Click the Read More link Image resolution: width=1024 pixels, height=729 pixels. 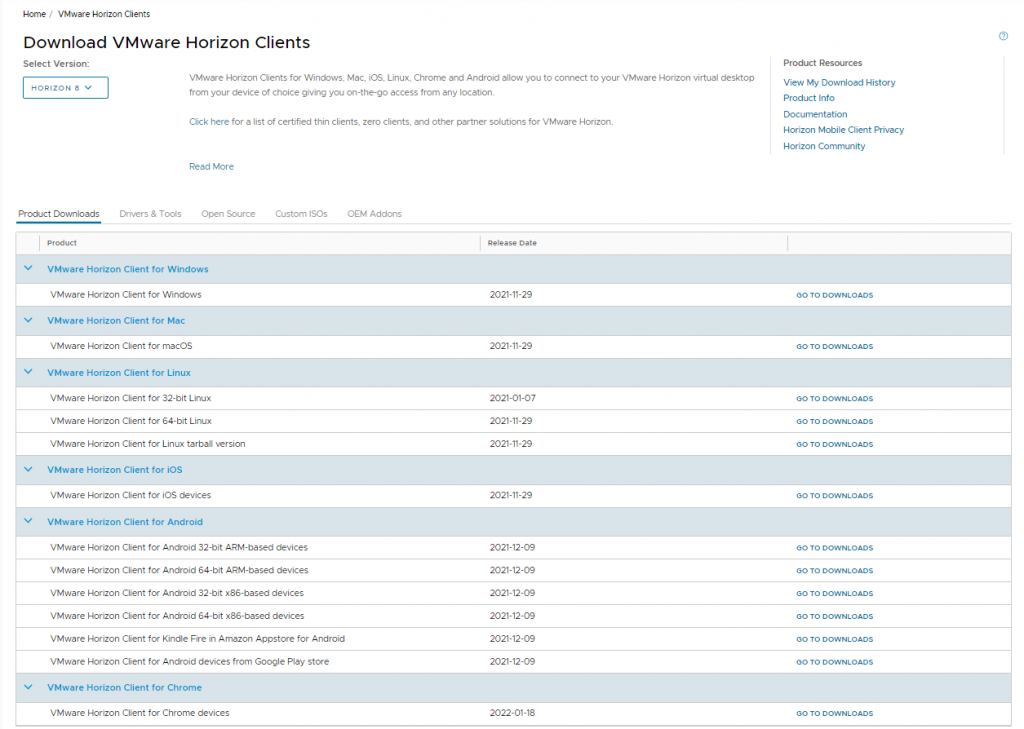(x=211, y=167)
